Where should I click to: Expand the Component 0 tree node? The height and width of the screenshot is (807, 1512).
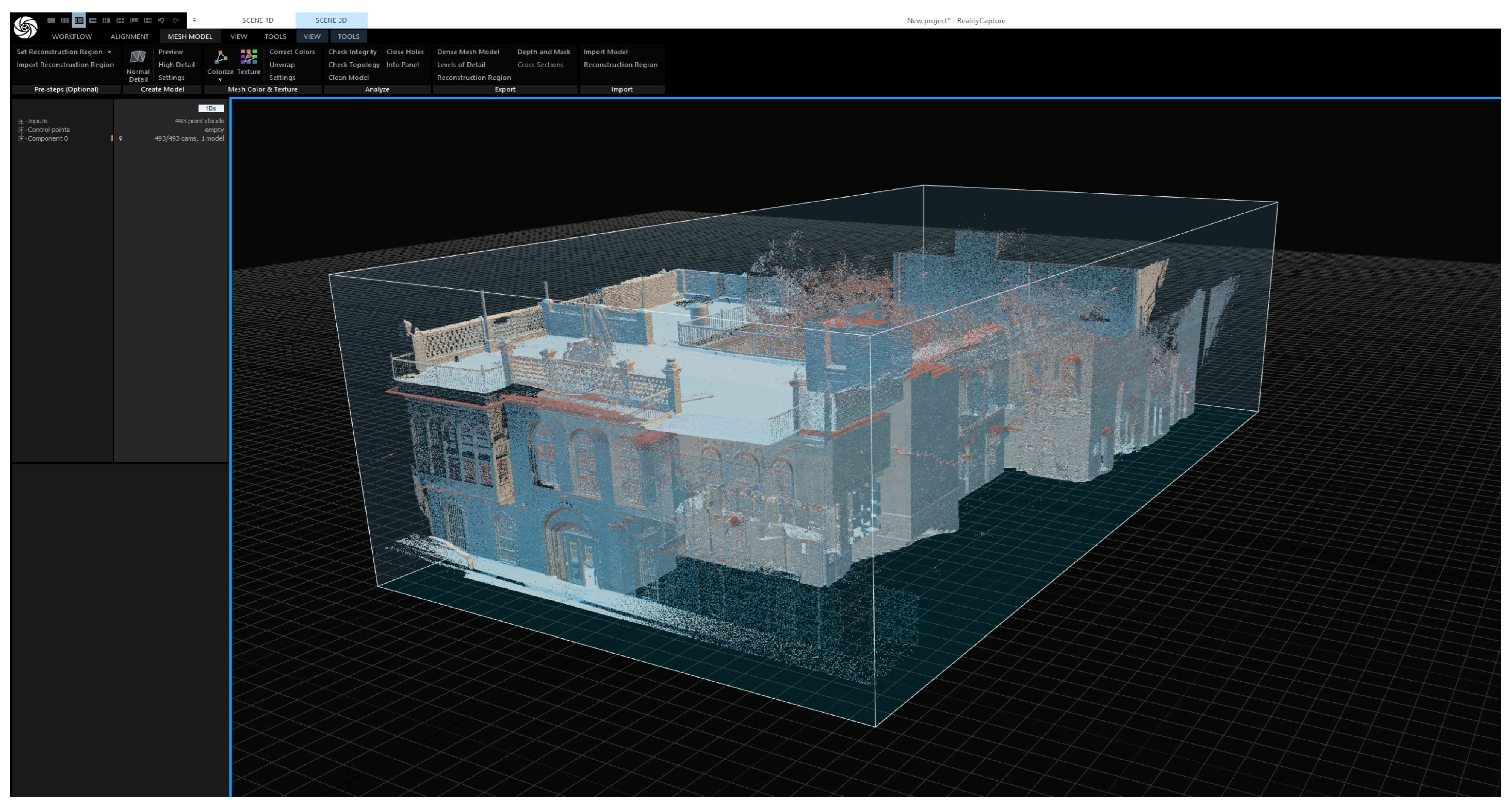tap(22, 138)
